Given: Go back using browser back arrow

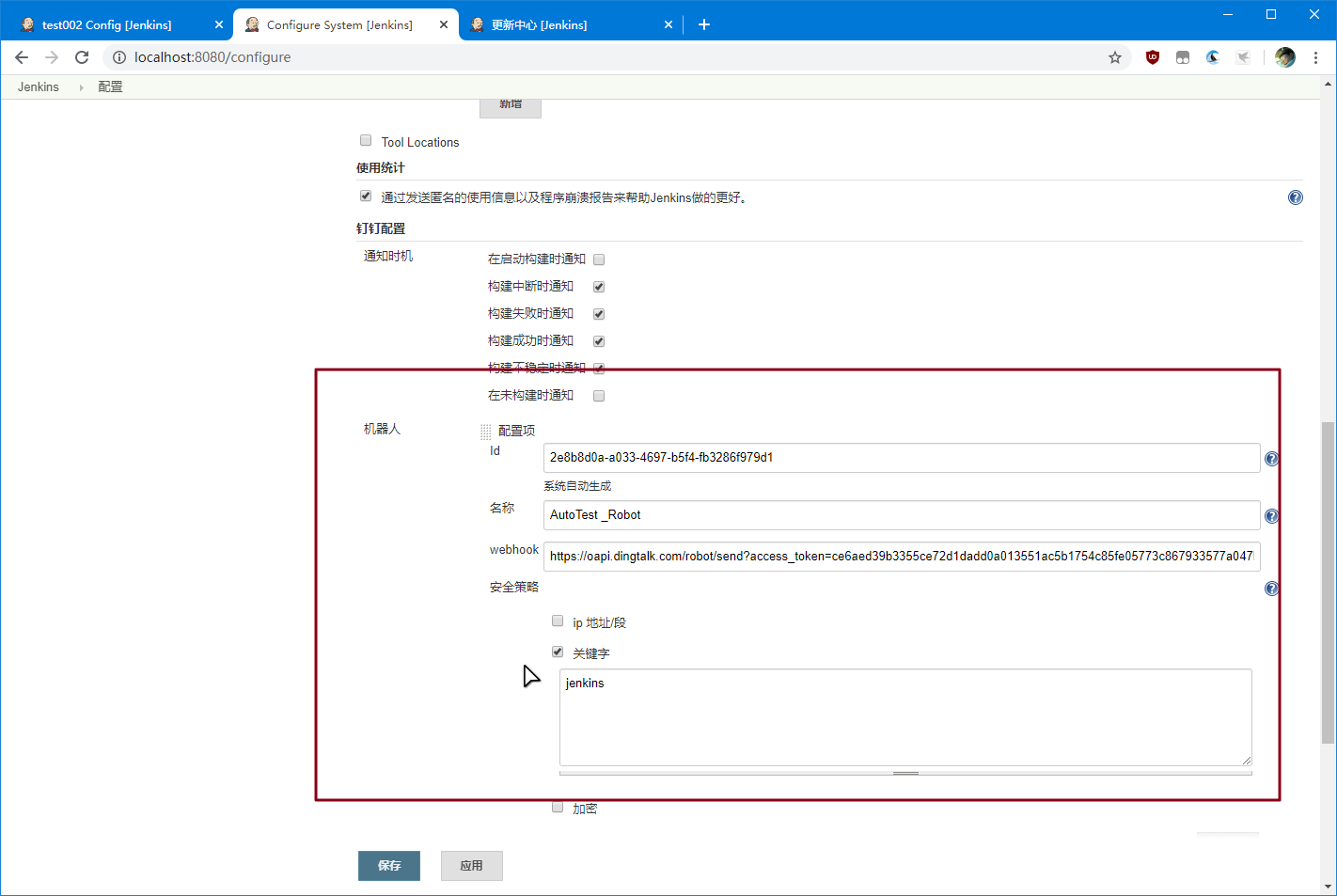Looking at the screenshot, I should (22, 57).
